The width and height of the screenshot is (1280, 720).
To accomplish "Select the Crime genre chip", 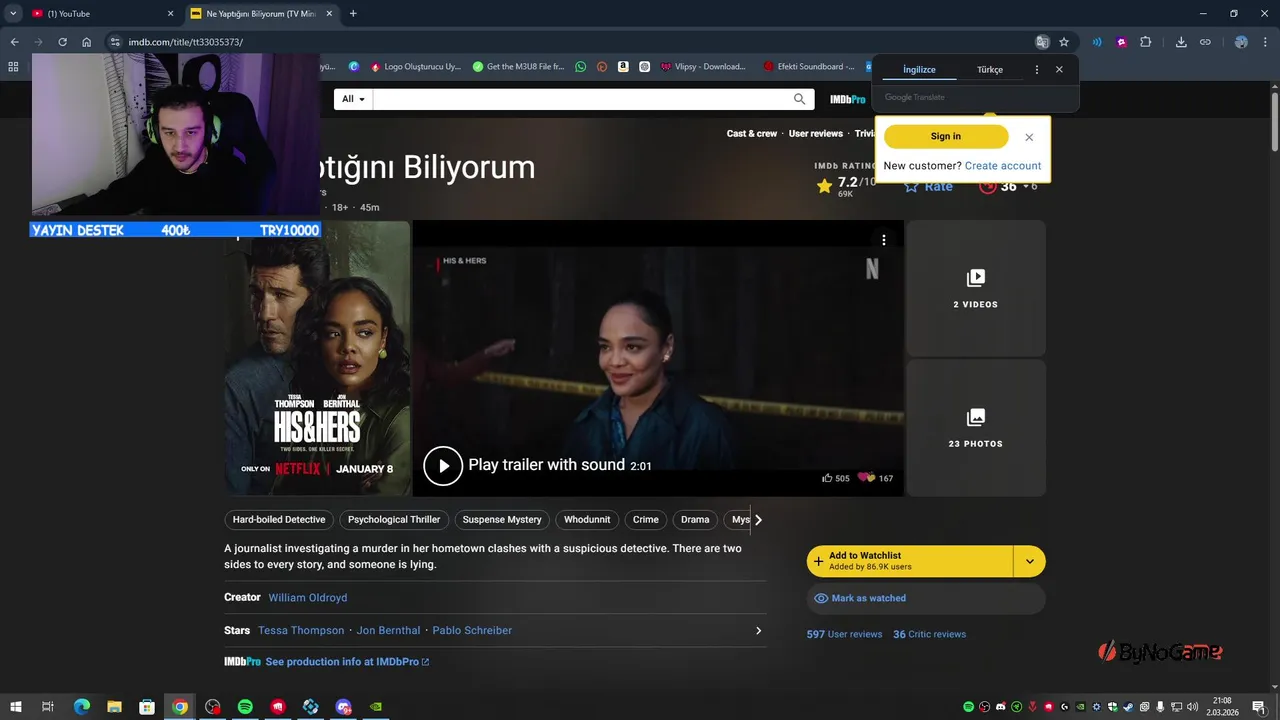I will 646,520.
